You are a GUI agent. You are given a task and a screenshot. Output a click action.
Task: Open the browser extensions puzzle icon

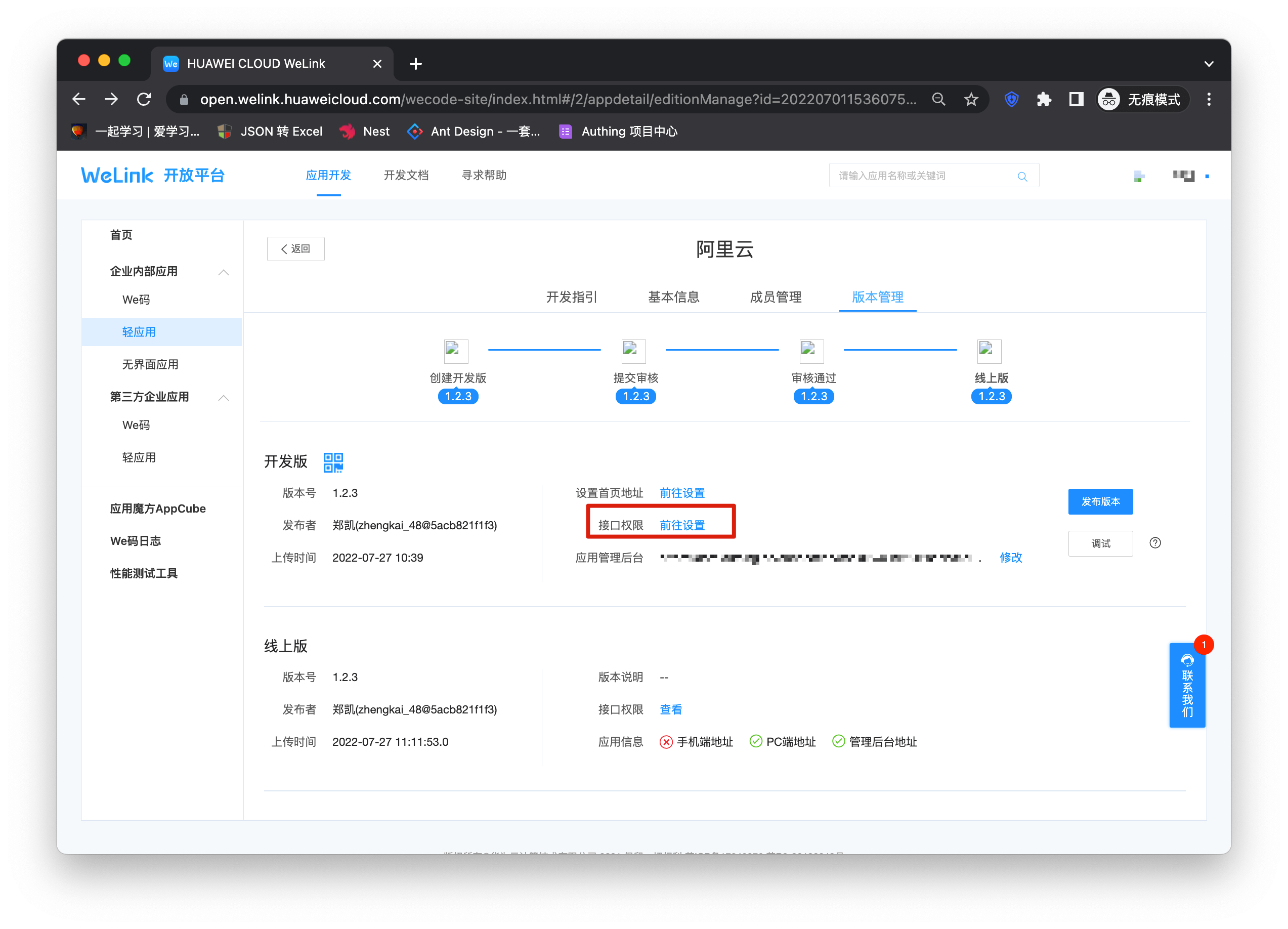[1043, 99]
